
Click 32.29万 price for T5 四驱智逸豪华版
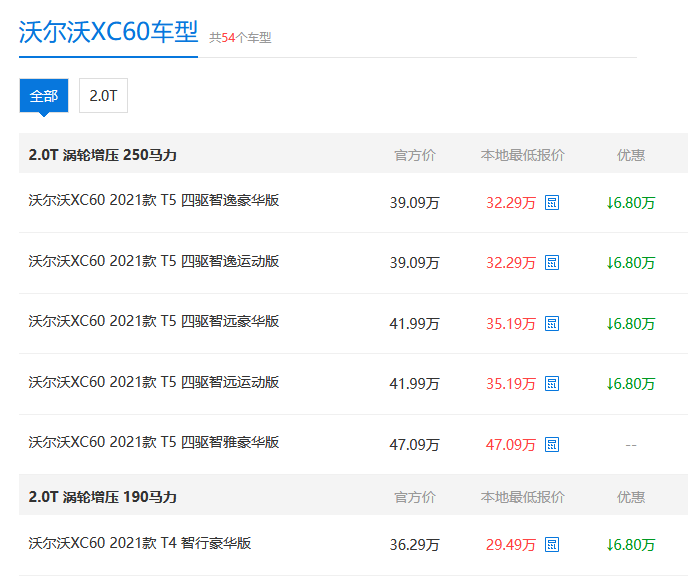tap(511, 203)
